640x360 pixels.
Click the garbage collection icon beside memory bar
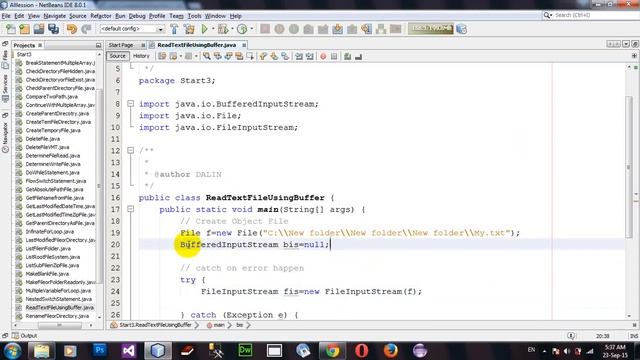coord(462,29)
